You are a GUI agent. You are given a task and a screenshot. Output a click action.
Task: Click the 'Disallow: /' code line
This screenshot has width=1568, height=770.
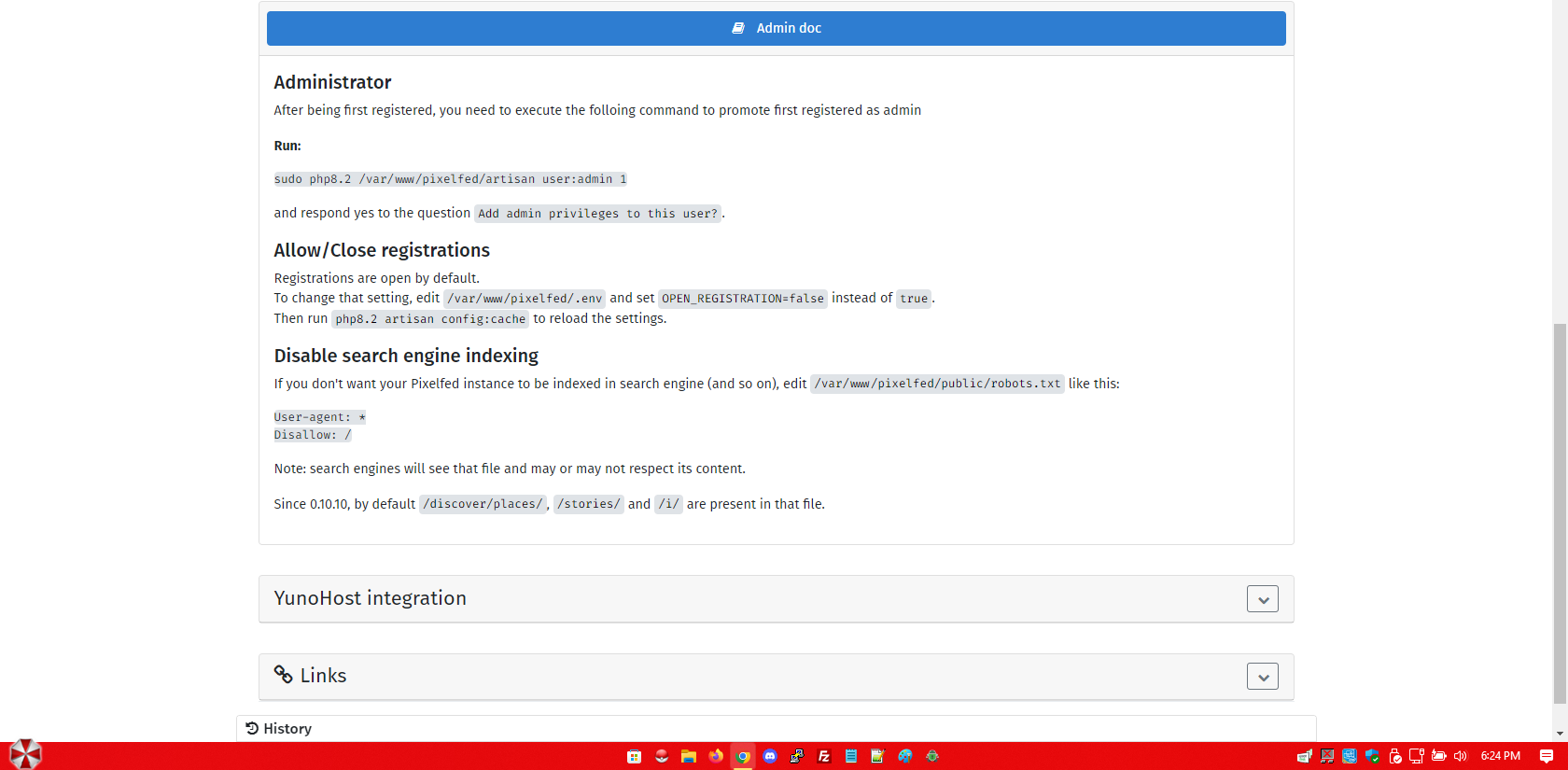tap(313, 435)
